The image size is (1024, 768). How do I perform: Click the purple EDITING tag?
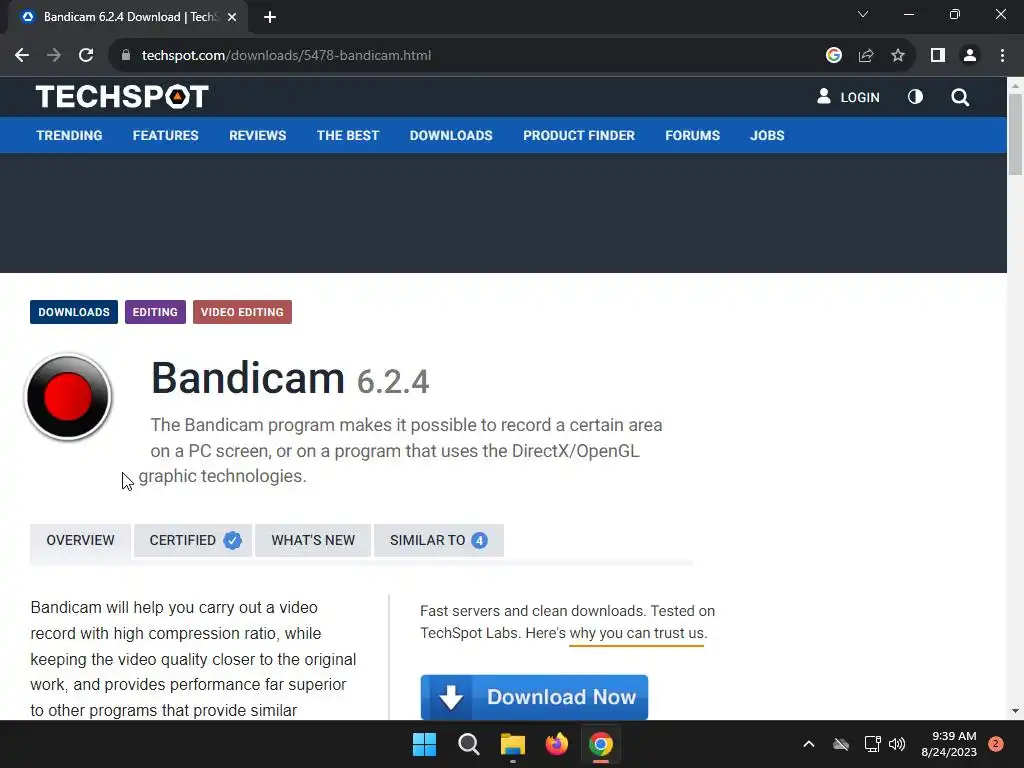pyautogui.click(x=155, y=312)
